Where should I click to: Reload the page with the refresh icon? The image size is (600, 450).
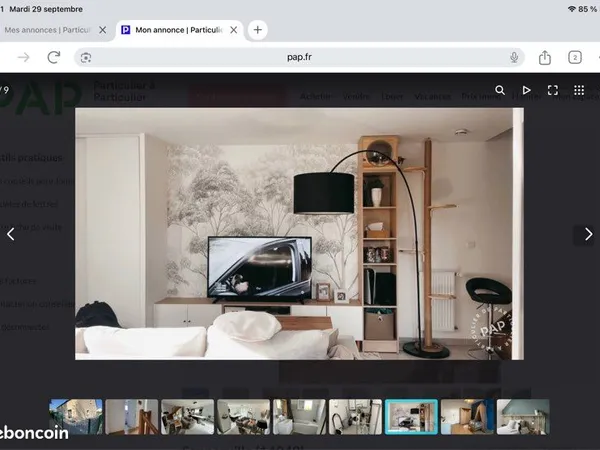(x=54, y=57)
